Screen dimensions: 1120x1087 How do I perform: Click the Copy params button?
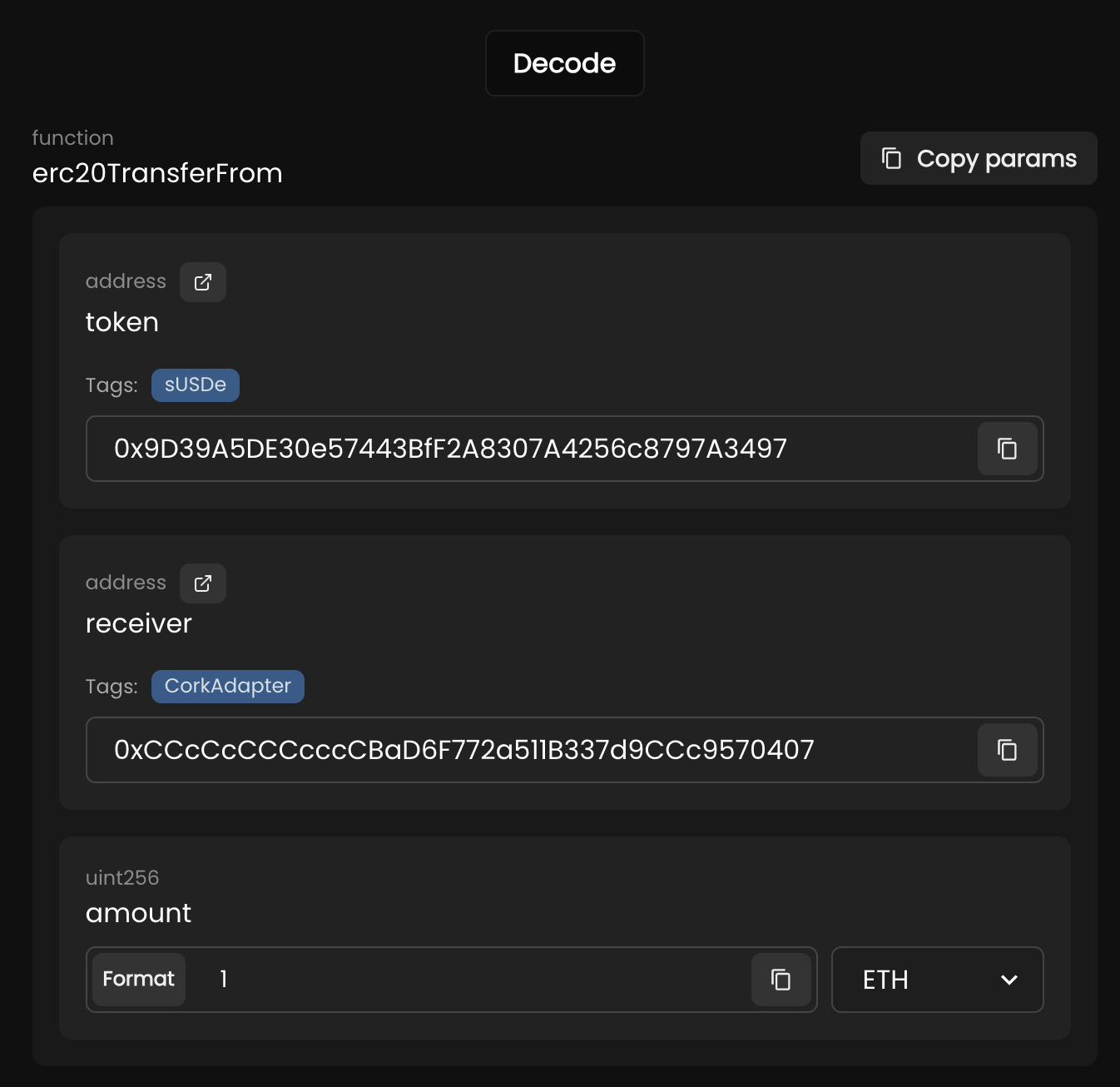point(979,158)
